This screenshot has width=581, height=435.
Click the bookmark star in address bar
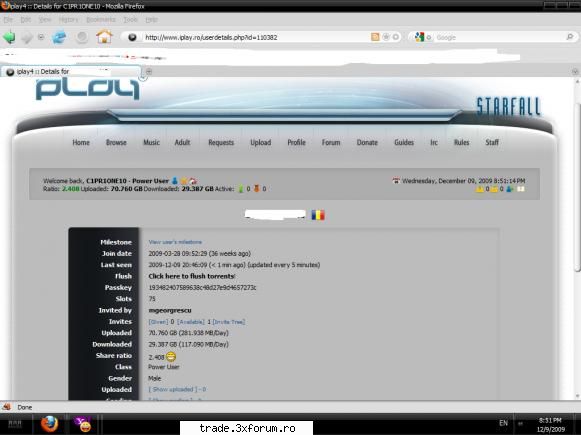tap(386, 37)
